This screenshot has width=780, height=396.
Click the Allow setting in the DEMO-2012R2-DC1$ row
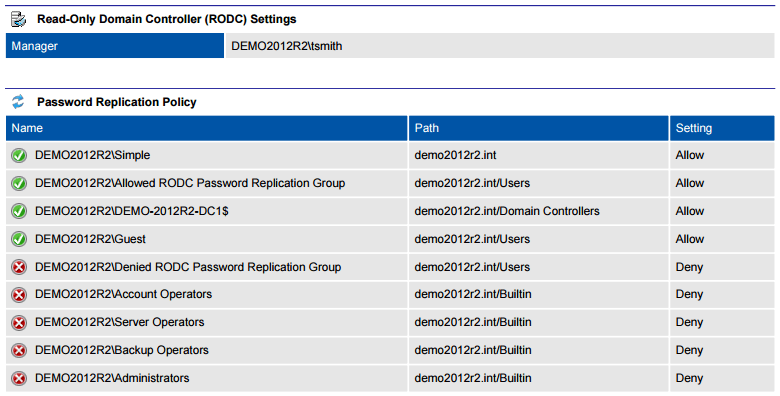(689, 211)
